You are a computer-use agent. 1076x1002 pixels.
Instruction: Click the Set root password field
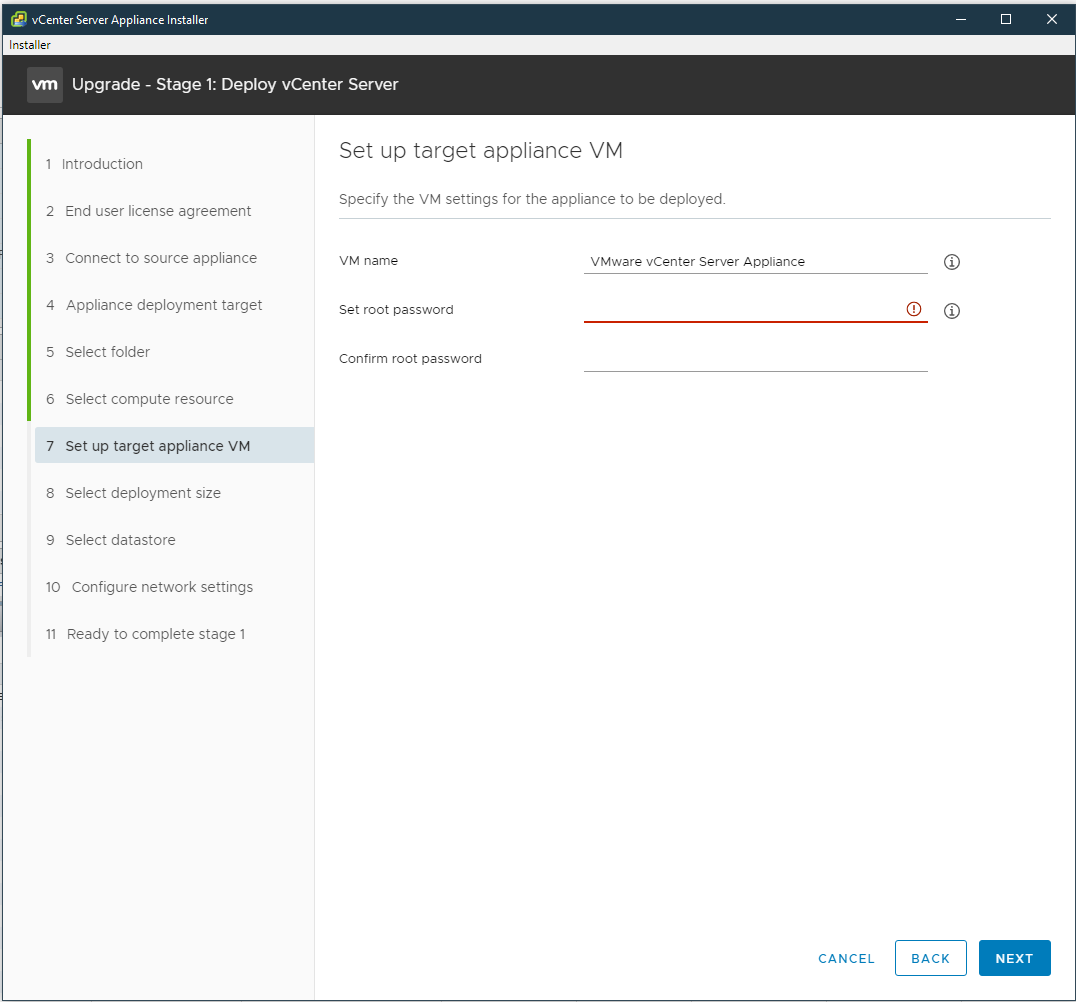point(740,309)
